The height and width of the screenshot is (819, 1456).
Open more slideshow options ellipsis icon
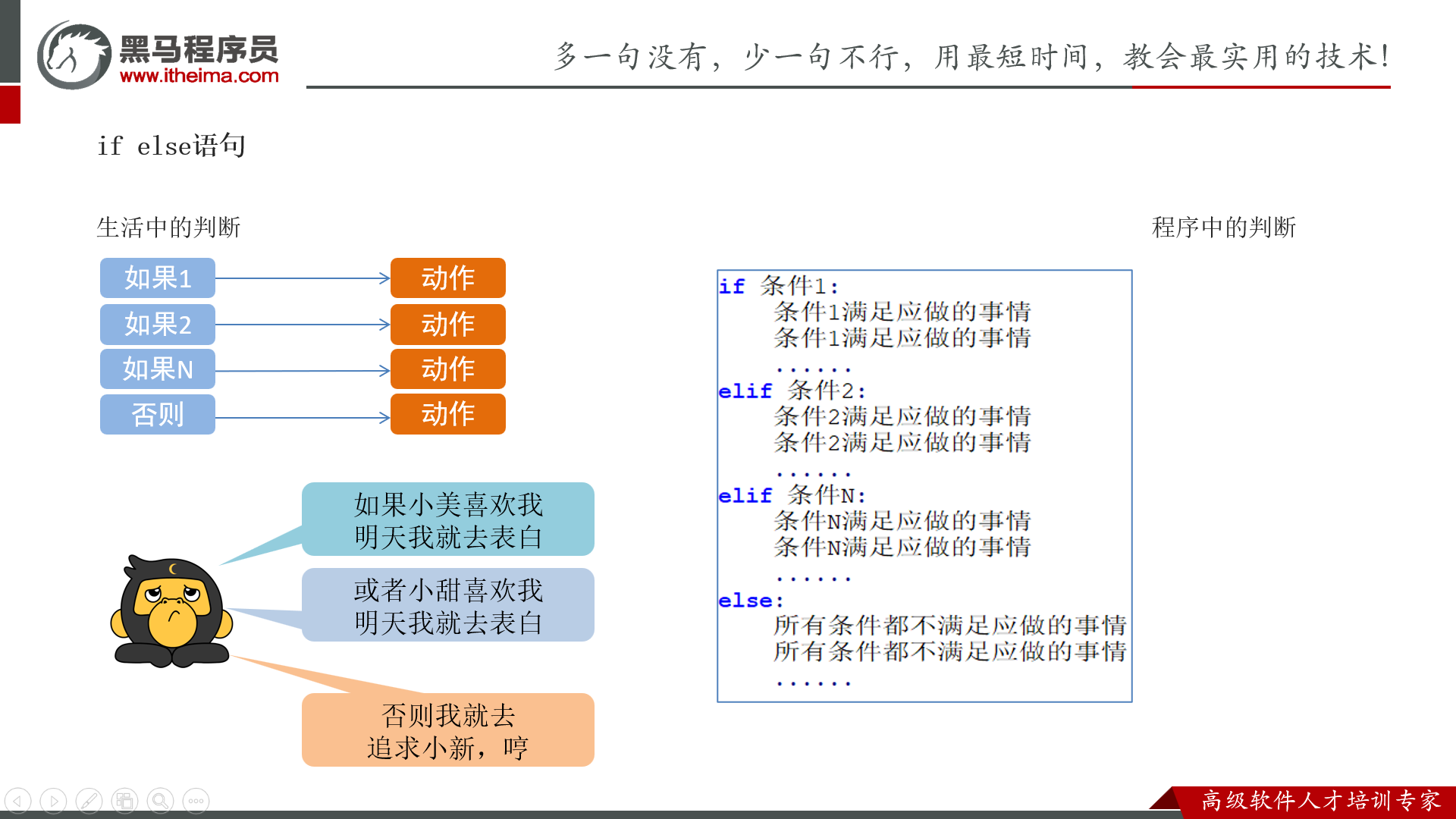196,801
